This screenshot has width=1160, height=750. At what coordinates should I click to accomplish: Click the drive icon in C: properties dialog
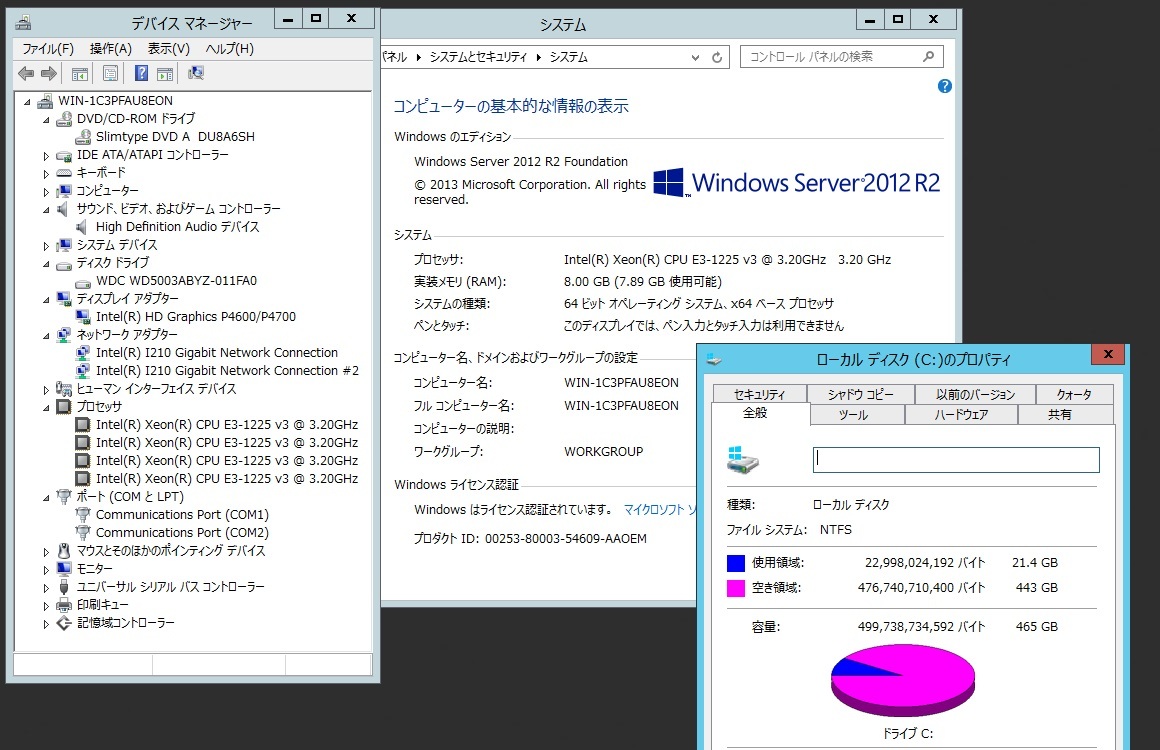[x=743, y=460]
